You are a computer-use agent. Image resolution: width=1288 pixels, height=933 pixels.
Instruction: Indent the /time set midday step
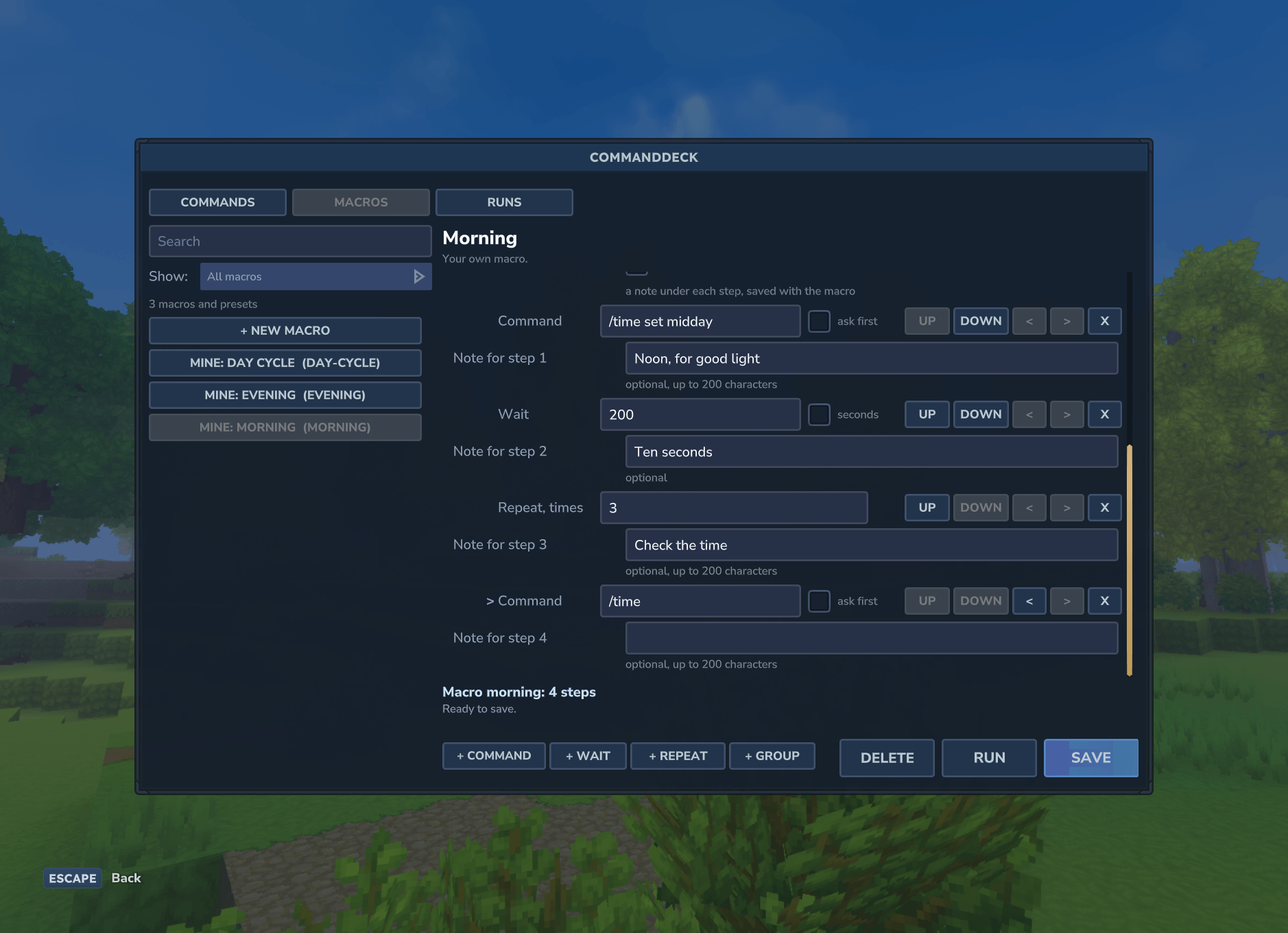[1066, 321]
